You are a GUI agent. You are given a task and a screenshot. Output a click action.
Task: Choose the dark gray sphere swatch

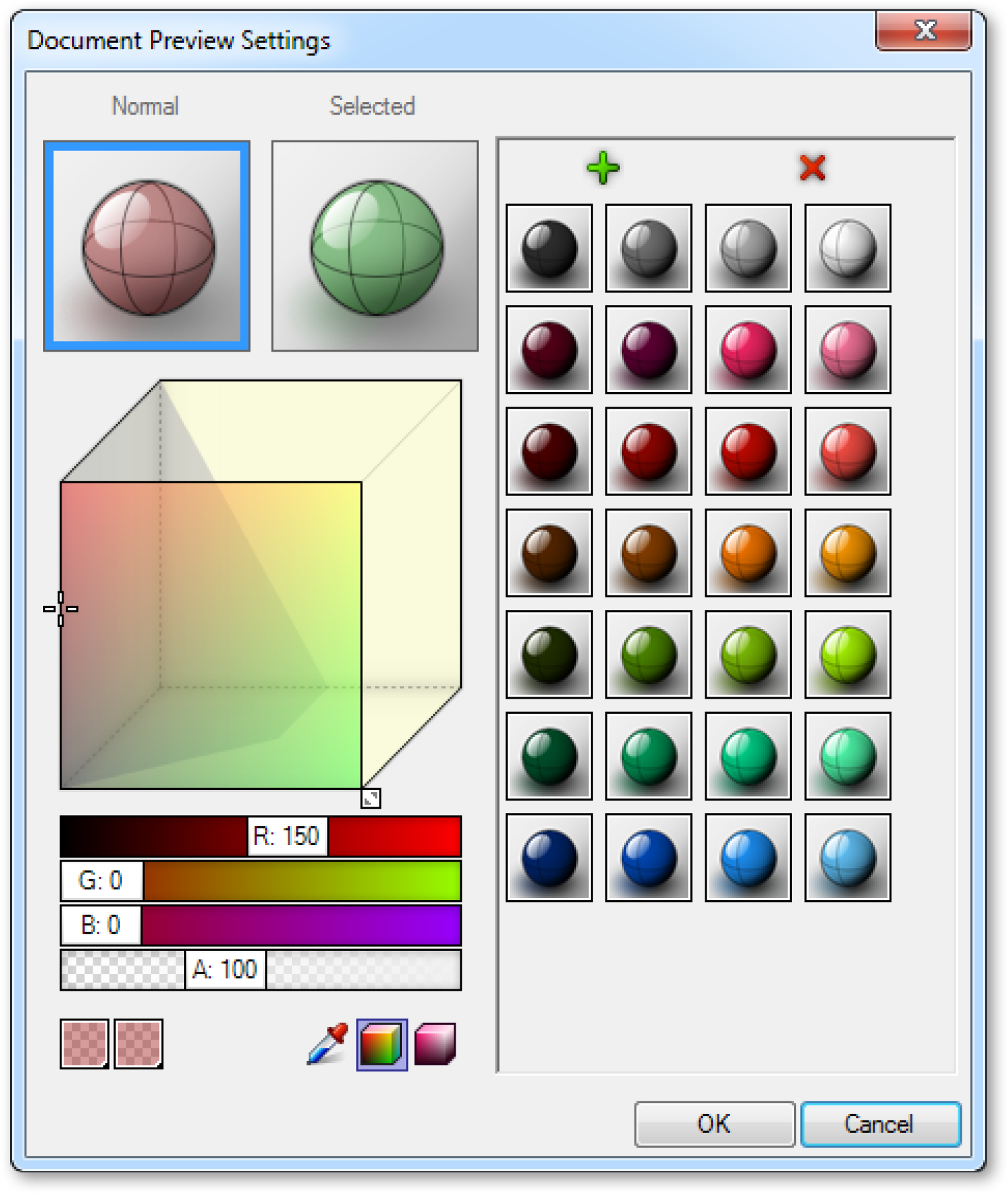[x=648, y=248]
